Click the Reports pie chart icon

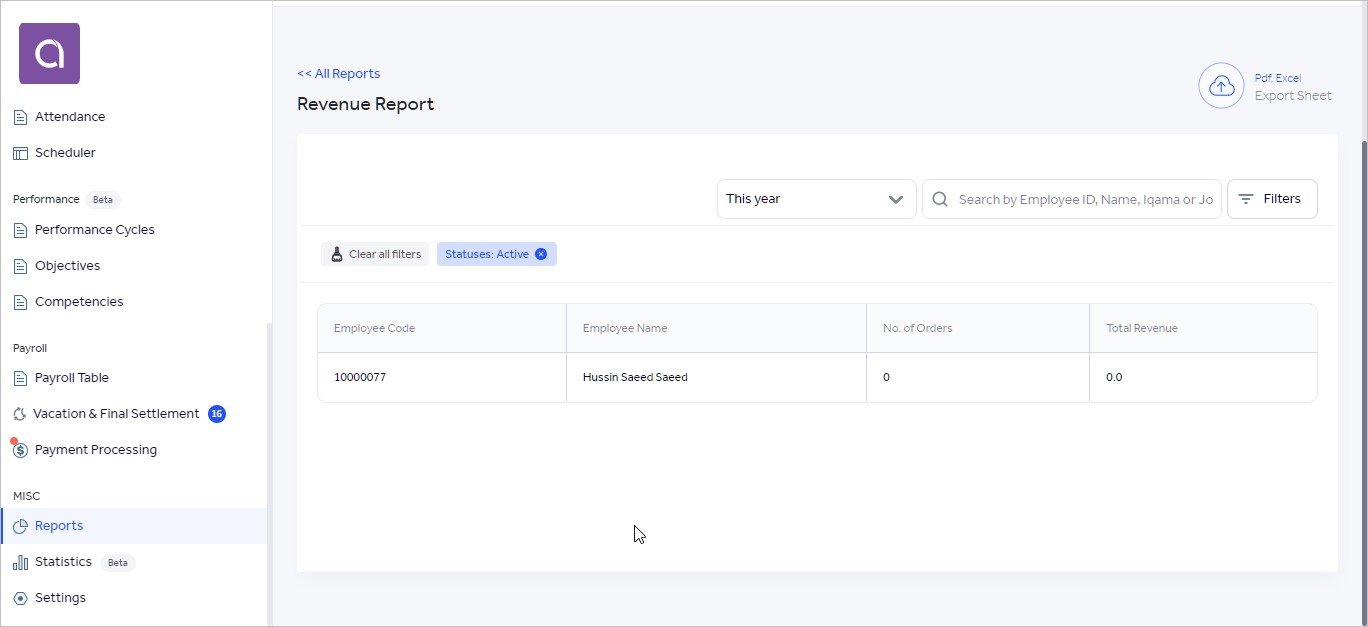20,526
